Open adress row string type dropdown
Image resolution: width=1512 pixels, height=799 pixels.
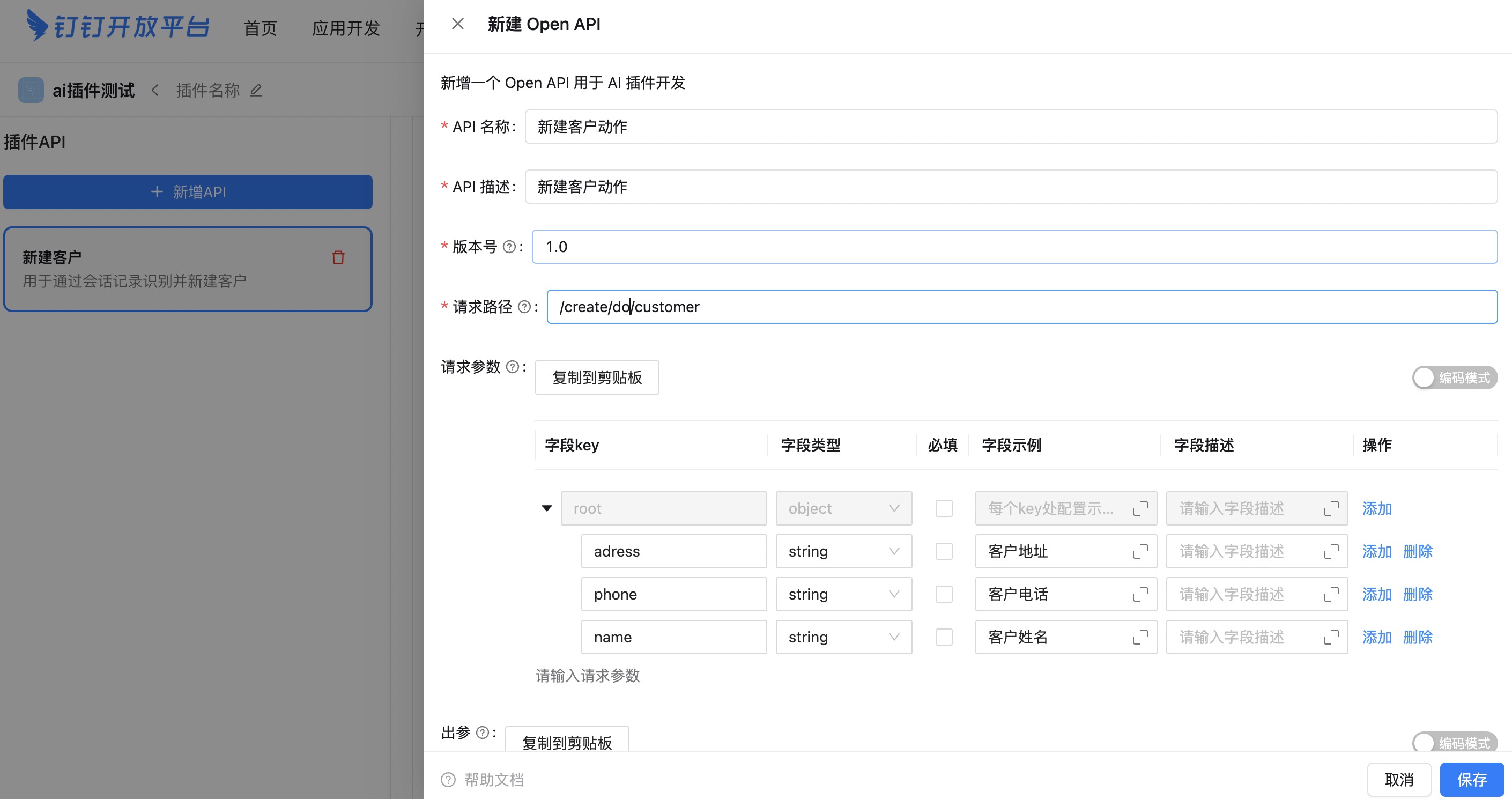click(843, 551)
